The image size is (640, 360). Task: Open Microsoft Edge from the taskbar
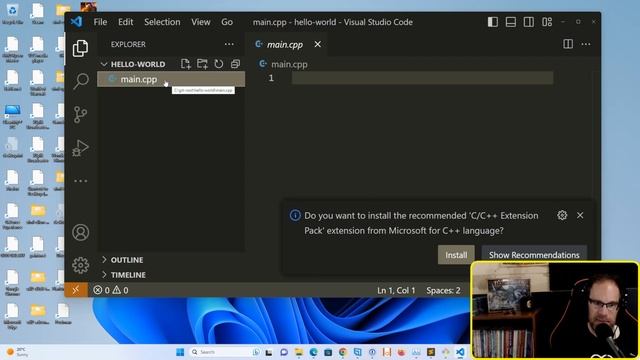point(313,352)
